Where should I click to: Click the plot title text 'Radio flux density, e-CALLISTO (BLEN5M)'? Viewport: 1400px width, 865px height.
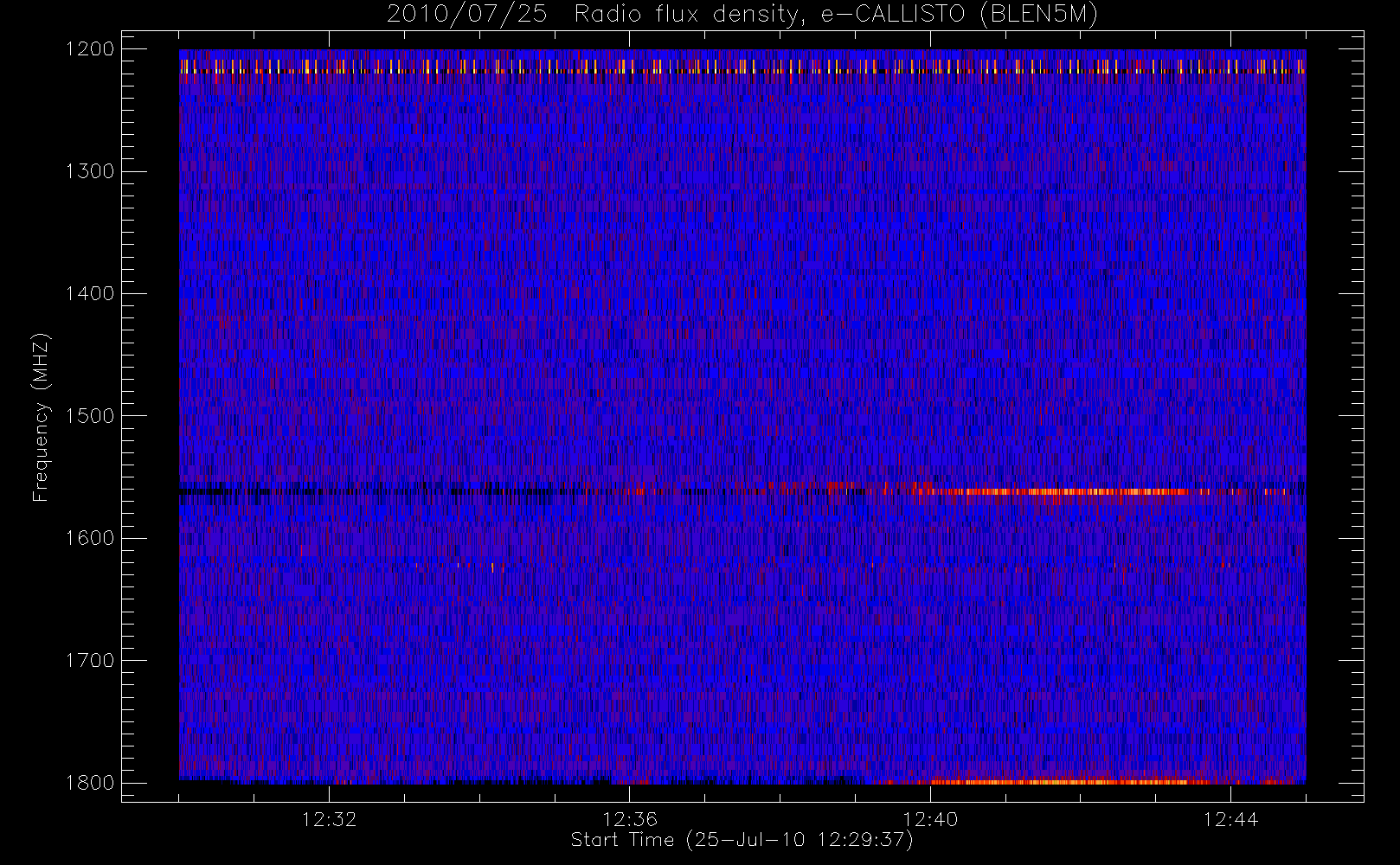pyautogui.click(x=835, y=15)
